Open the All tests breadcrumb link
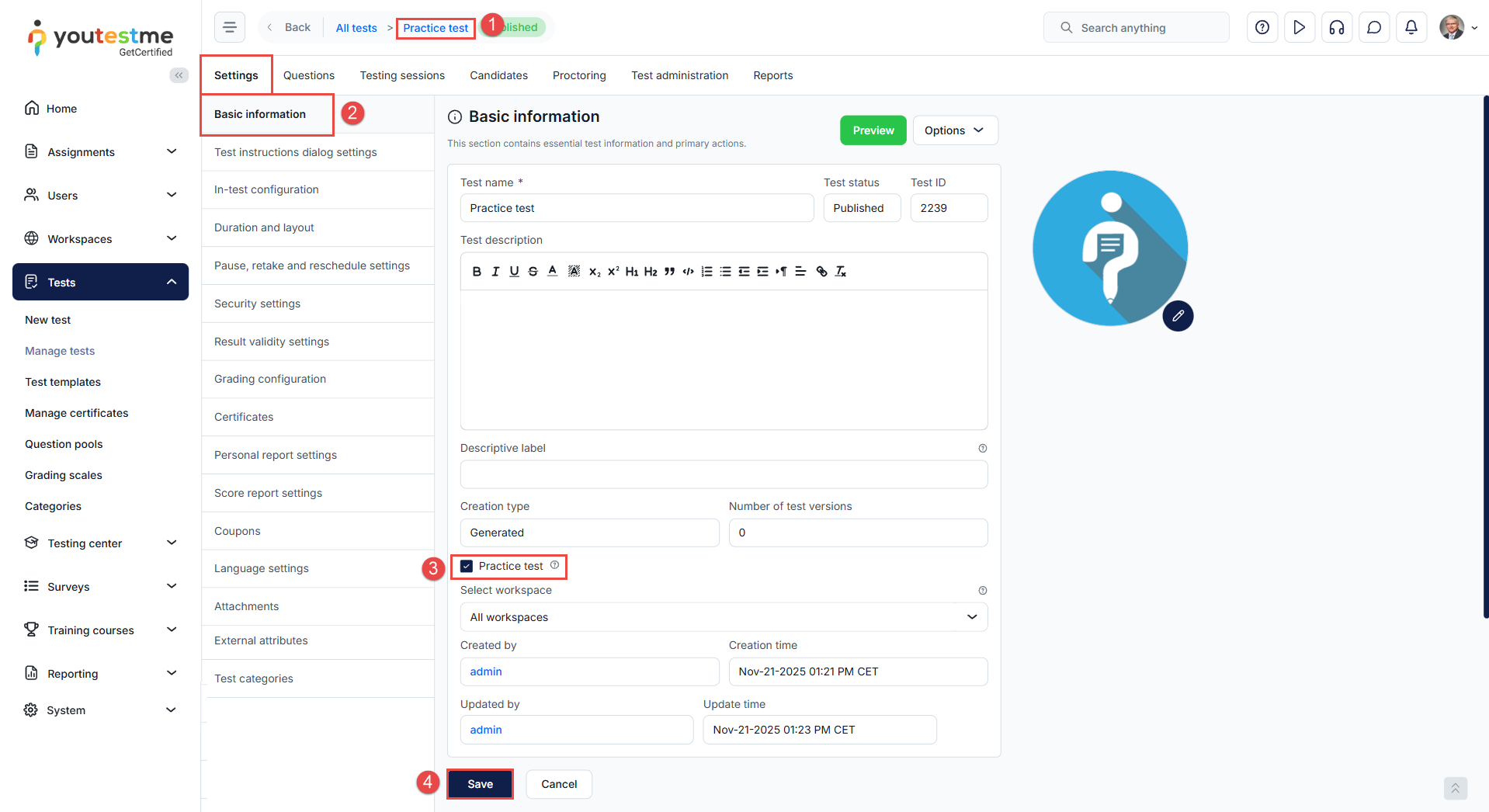 tap(356, 28)
